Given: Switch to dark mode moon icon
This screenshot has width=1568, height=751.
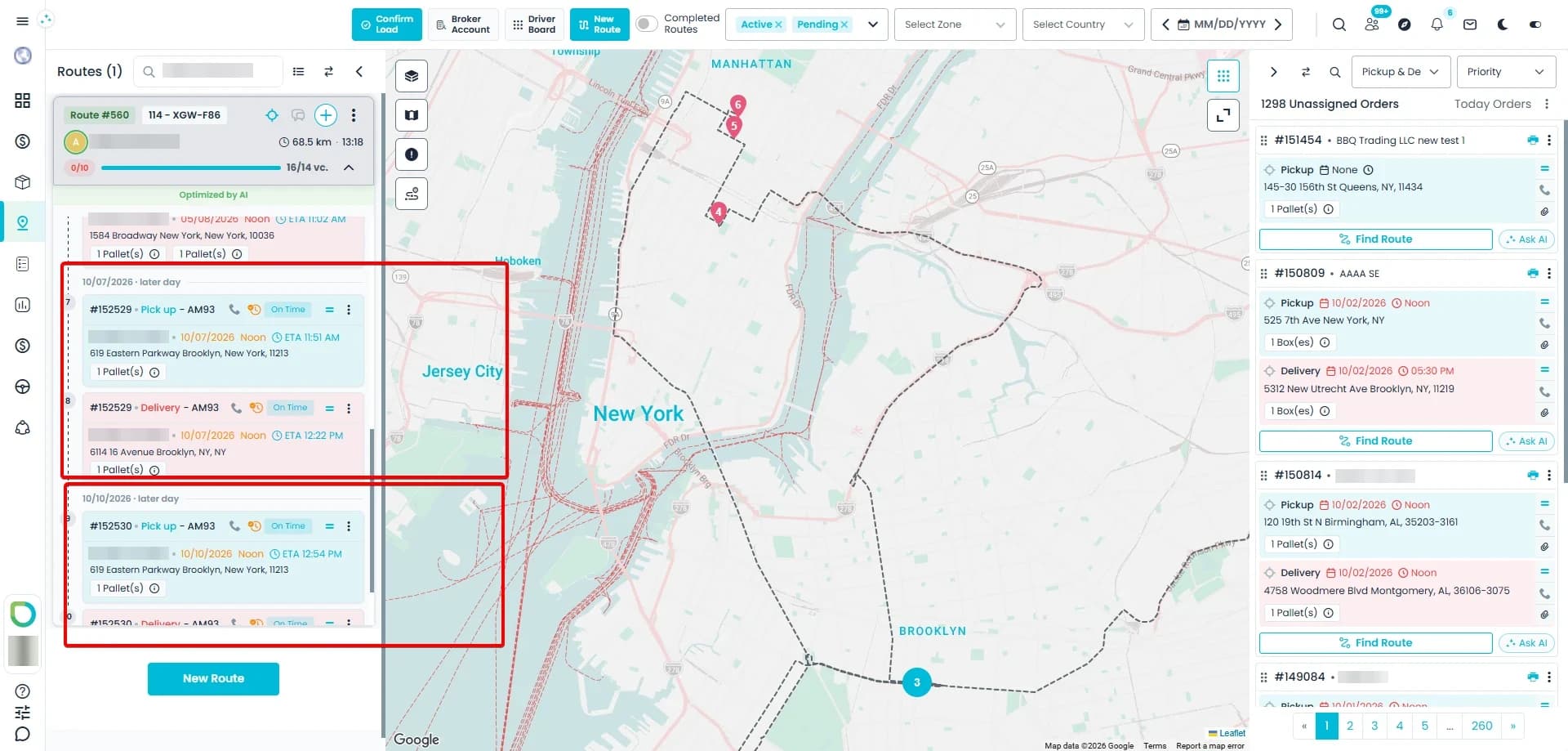Looking at the screenshot, I should [1502, 25].
